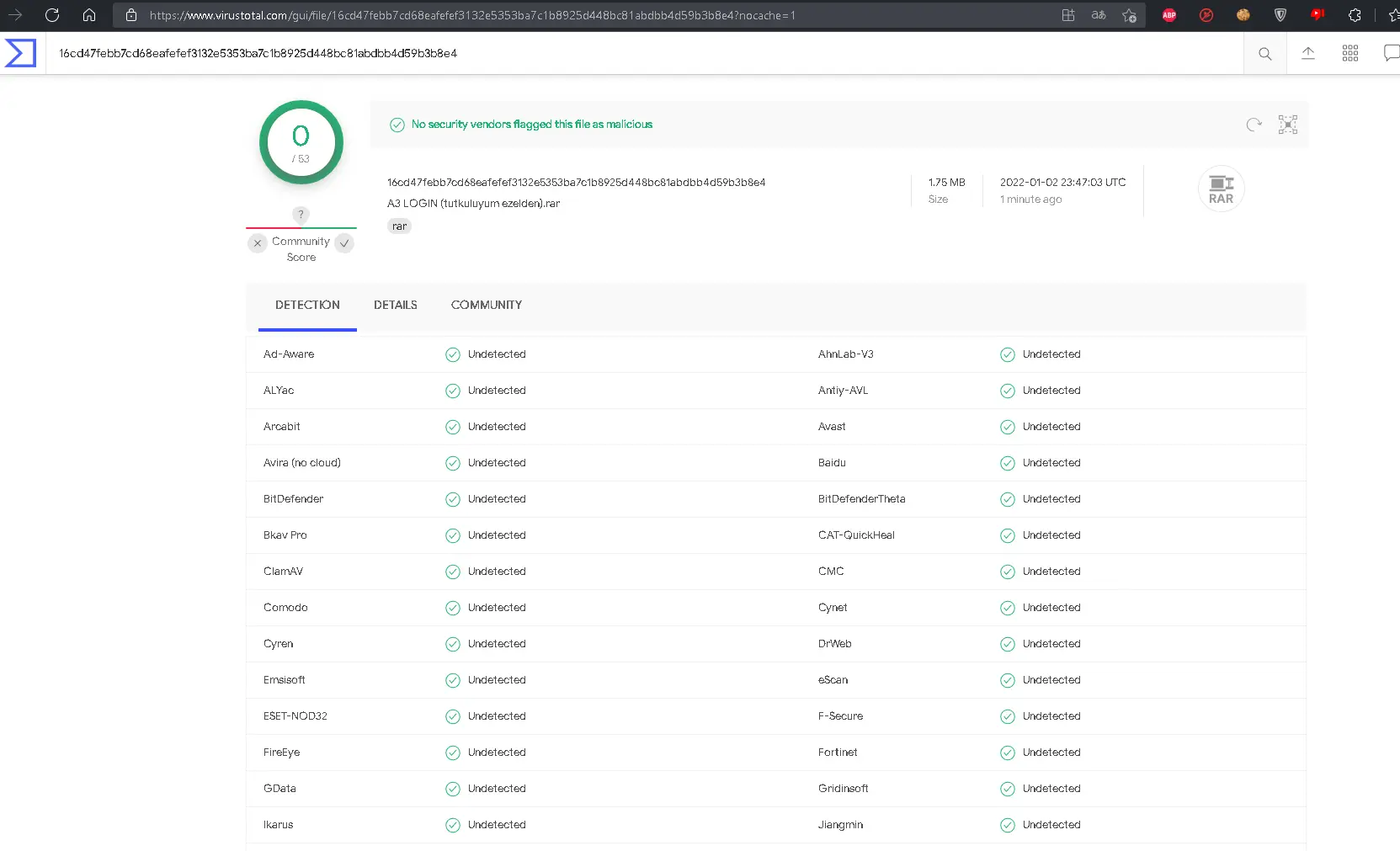The width and height of the screenshot is (1400, 851).
Task: Click the 1.75 MB size value
Action: click(x=946, y=183)
